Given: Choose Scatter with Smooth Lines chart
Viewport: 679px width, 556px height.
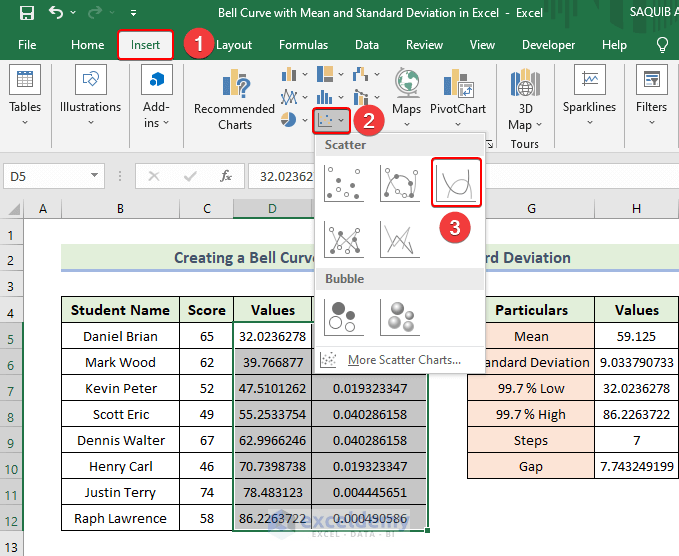Looking at the screenshot, I should tap(456, 183).
